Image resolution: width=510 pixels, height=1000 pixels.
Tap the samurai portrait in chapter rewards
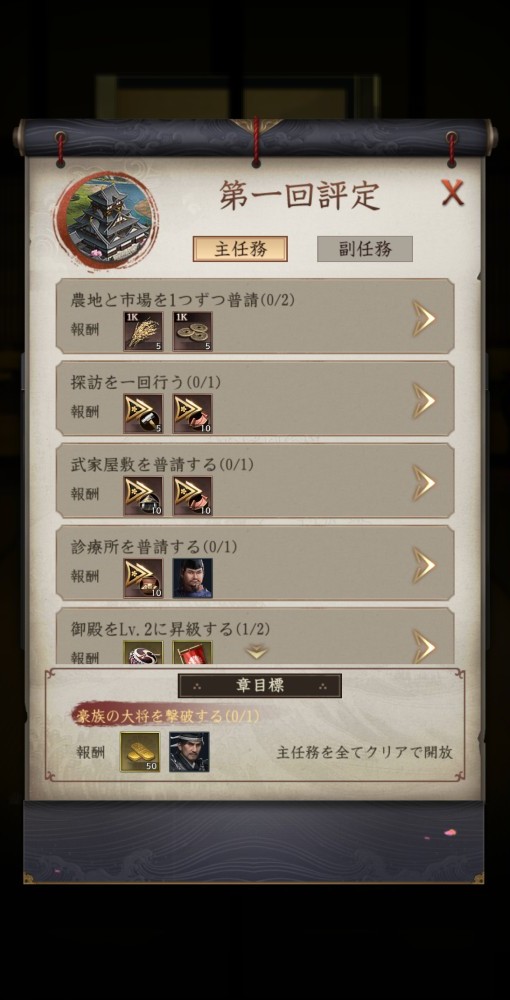(x=189, y=752)
